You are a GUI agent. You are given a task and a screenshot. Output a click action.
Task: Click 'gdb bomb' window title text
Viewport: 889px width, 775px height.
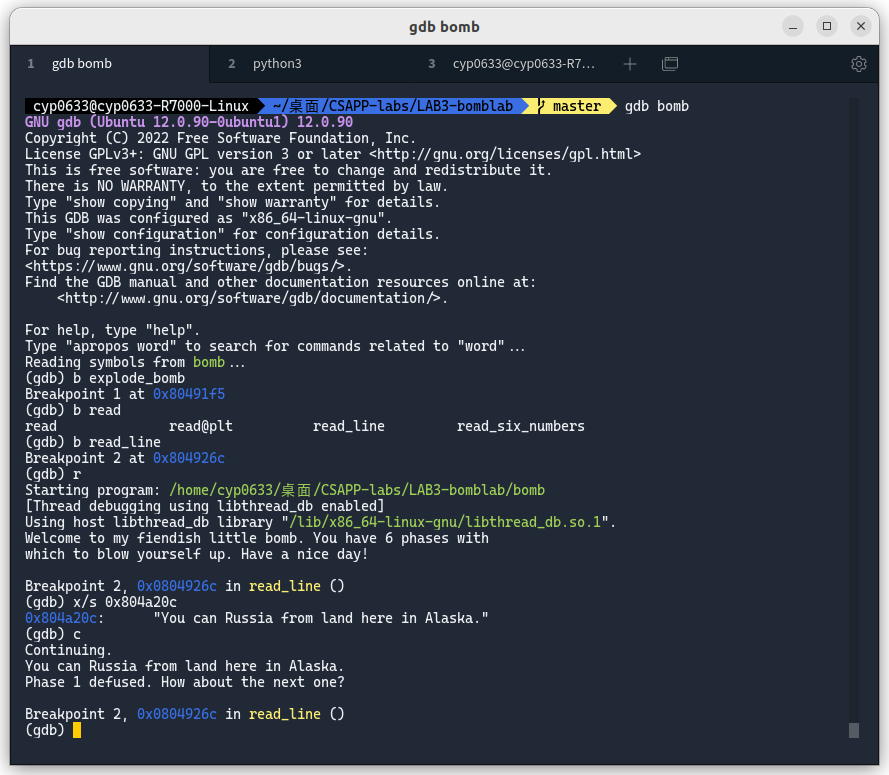coord(444,27)
